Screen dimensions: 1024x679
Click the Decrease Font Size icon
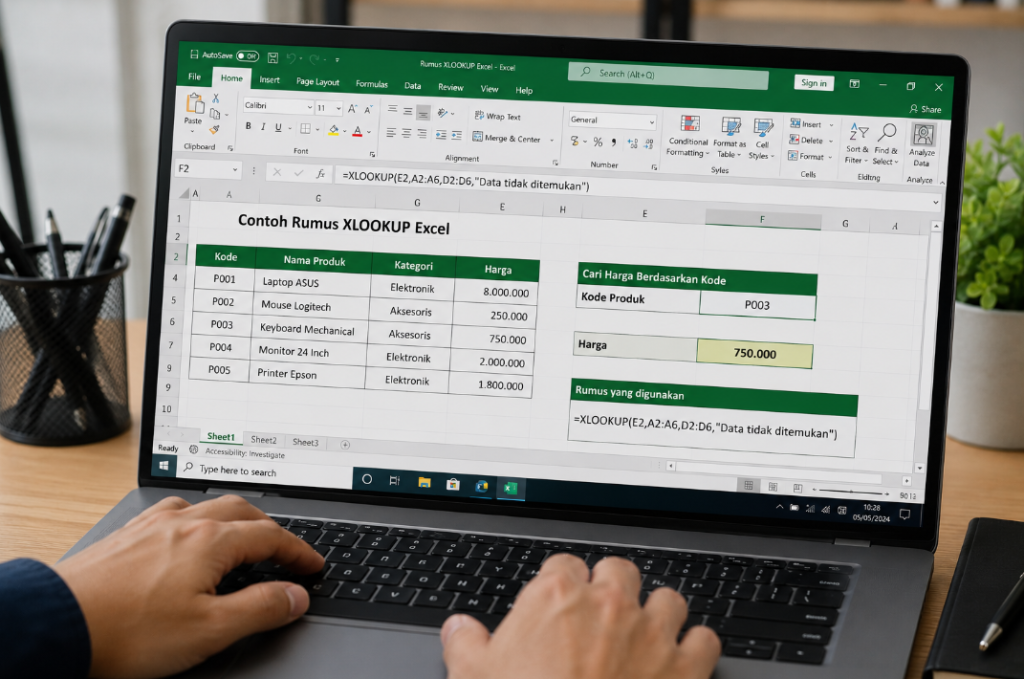tap(368, 110)
